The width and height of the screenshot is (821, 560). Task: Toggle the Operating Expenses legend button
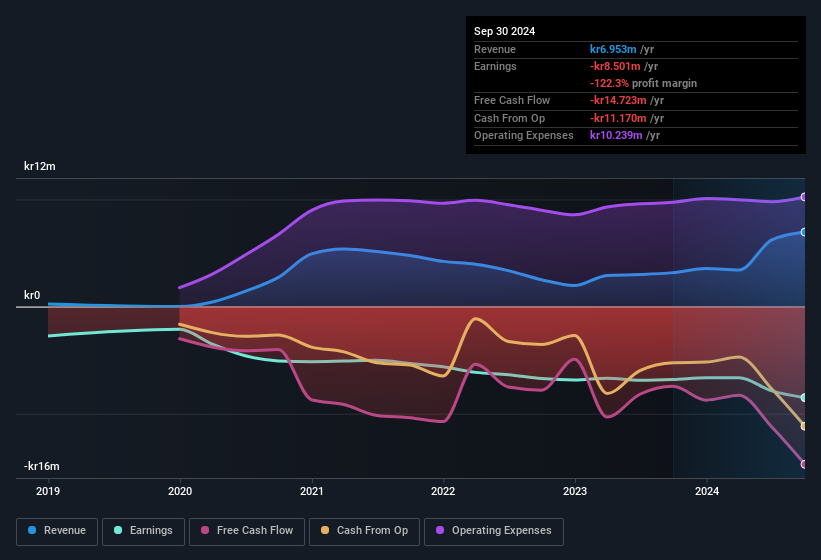(494, 531)
